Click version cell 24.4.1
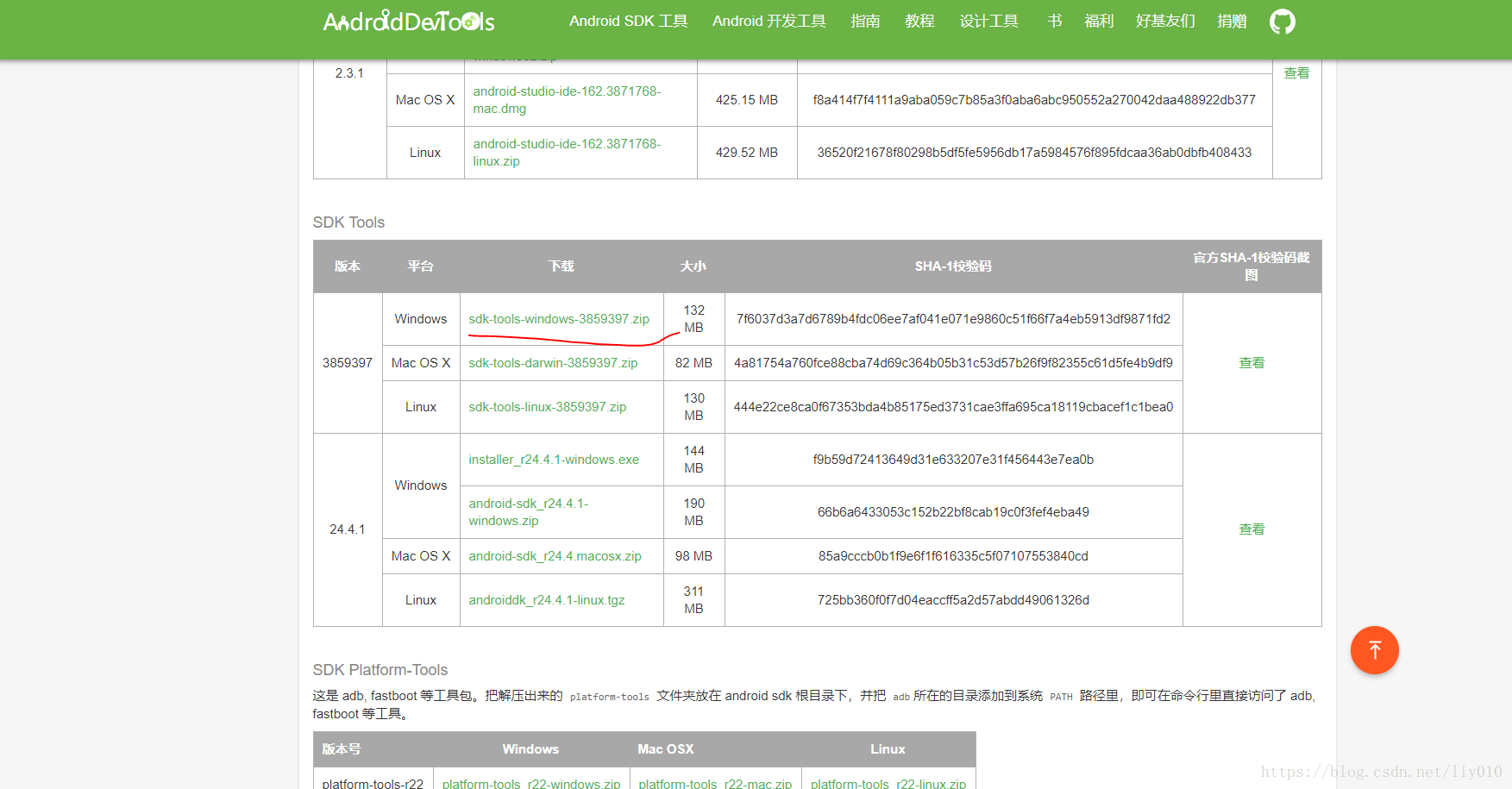The image size is (1512, 789). tap(348, 529)
